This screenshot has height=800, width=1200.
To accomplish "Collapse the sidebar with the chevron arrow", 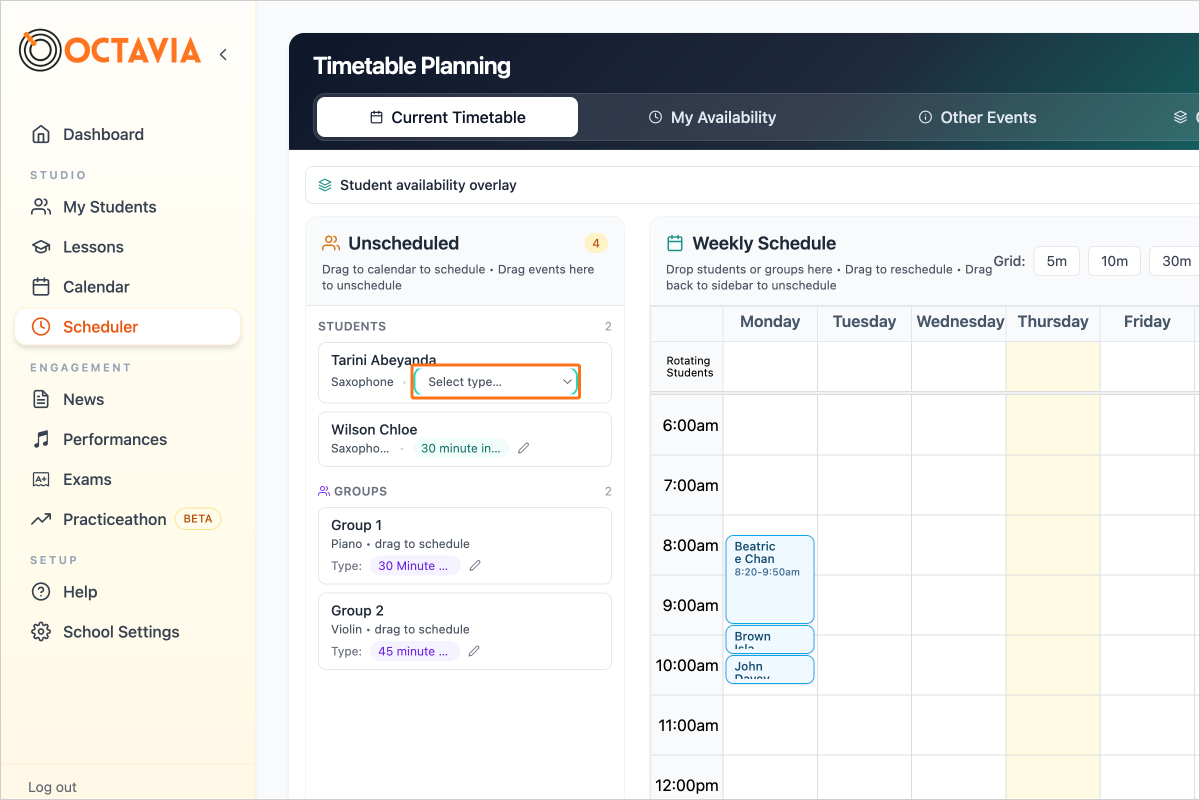I will click(x=223, y=55).
